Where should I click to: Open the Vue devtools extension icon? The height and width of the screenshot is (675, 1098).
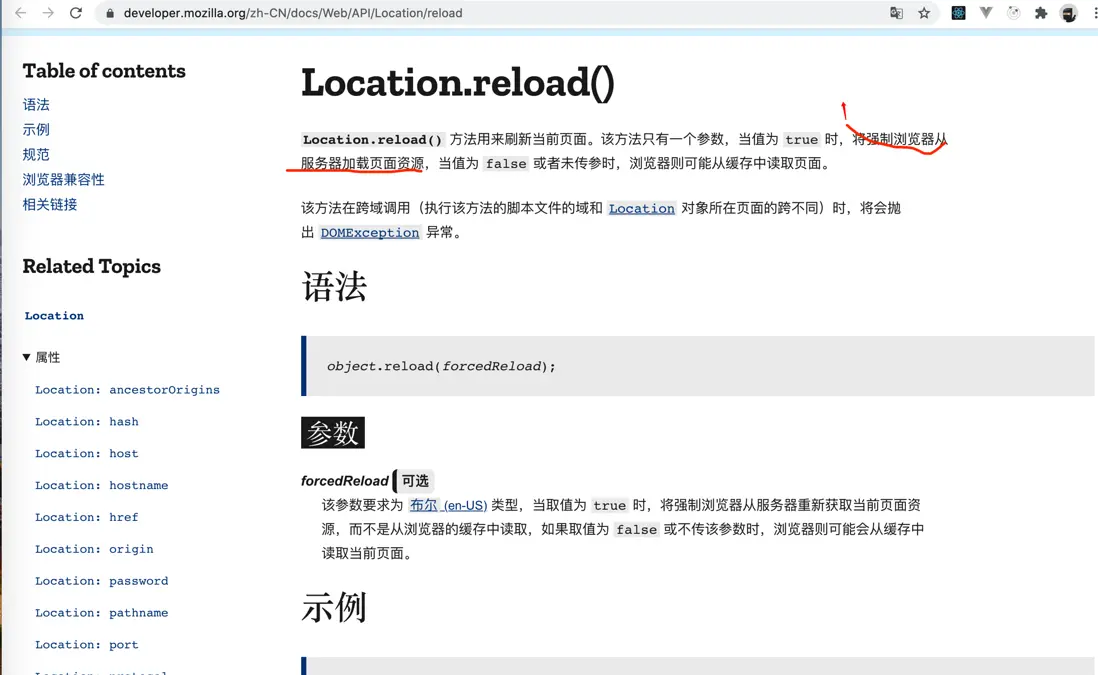pos(986,13)
